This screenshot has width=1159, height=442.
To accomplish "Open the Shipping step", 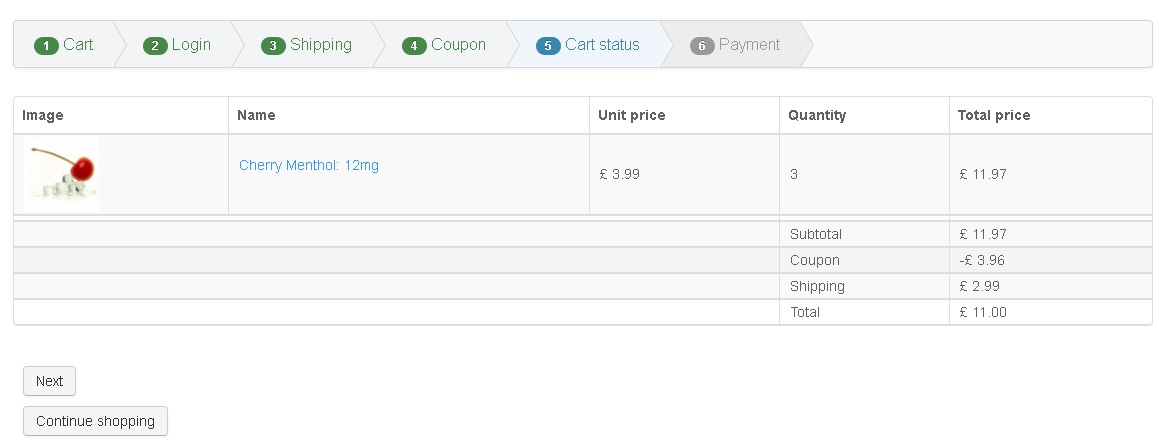I will [321, 45].
